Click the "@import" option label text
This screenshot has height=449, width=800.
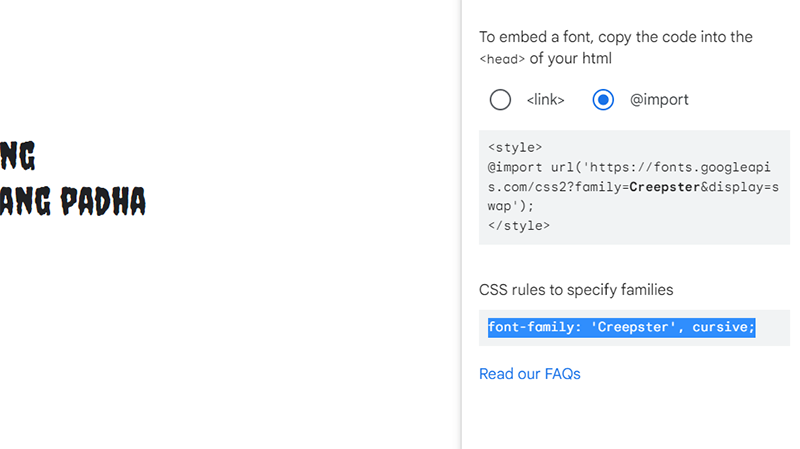click(x=658, y=100)
